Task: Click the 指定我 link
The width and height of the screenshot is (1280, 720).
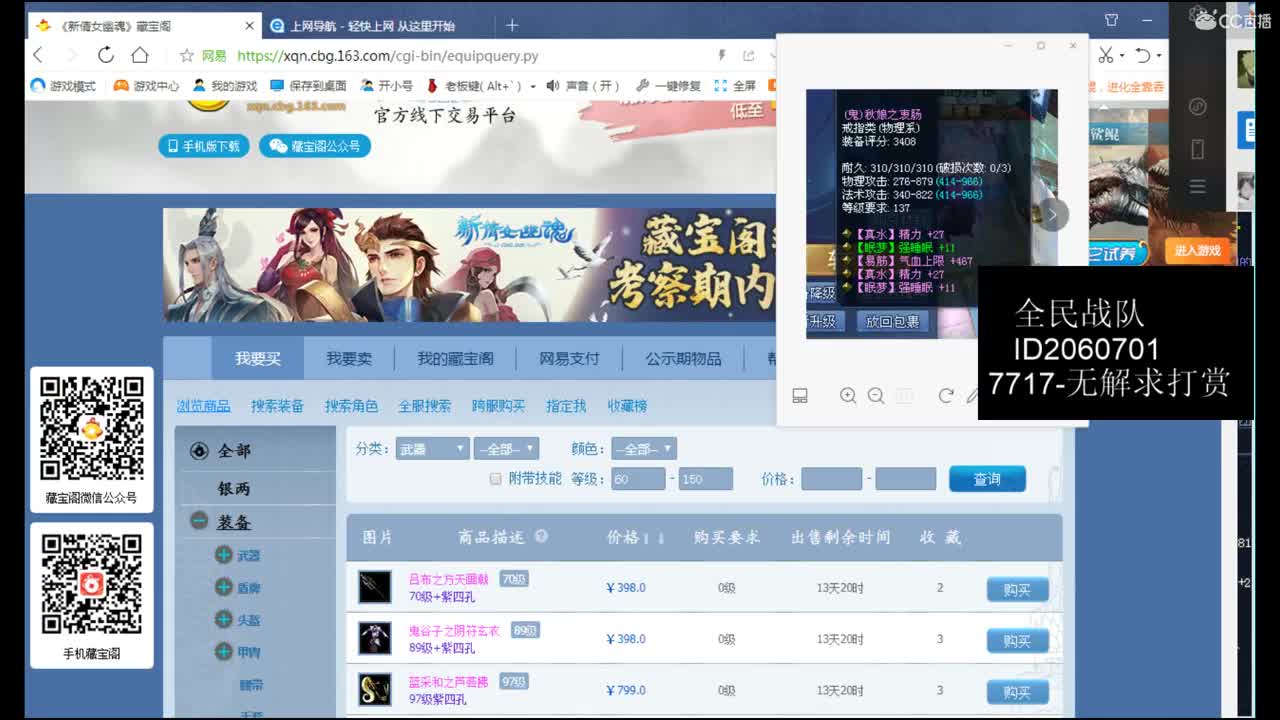Action: coord(566,406)
